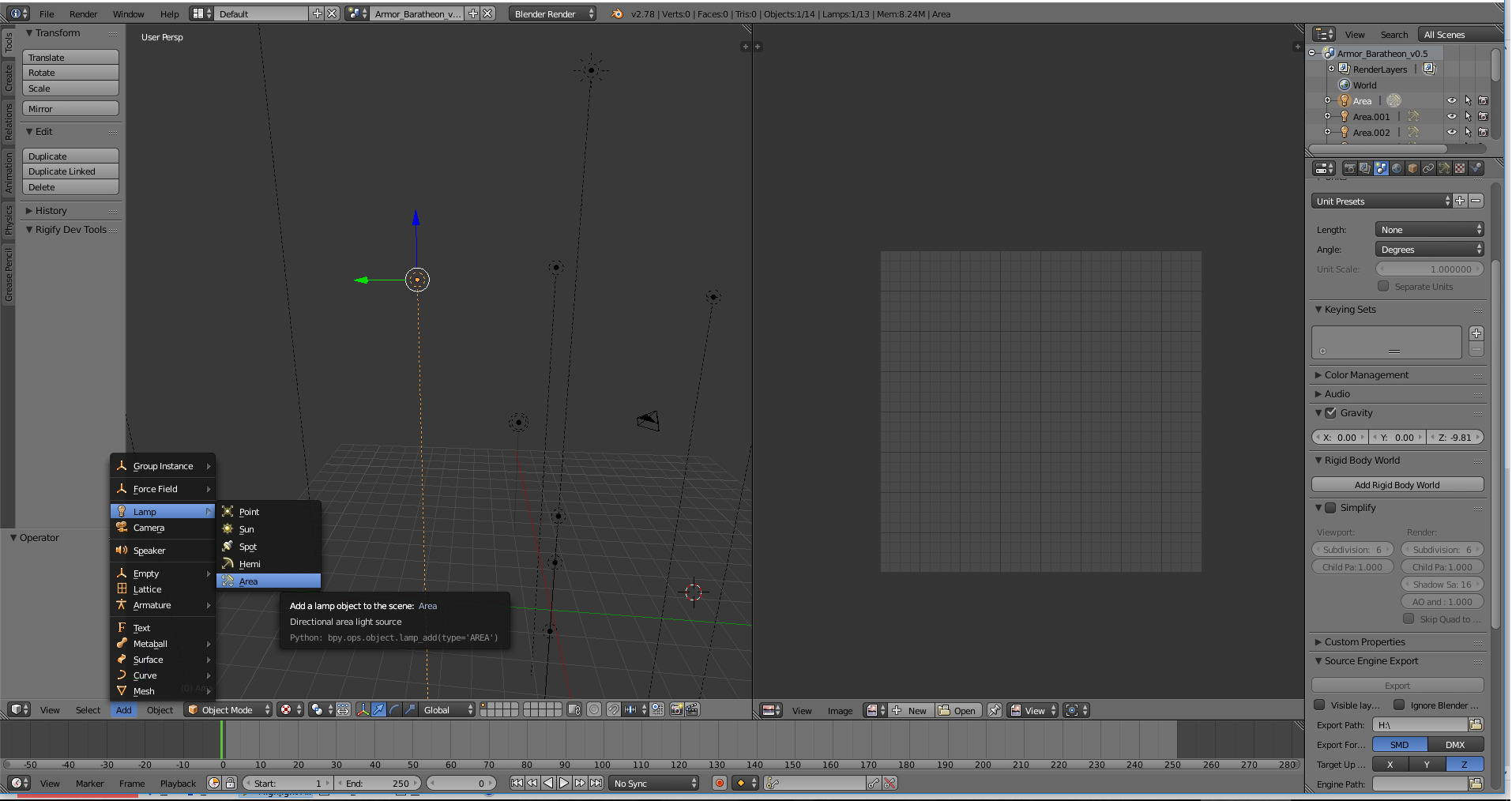
Task: Toggle the Visible layers checkbox
Action: pos(1318,705)
